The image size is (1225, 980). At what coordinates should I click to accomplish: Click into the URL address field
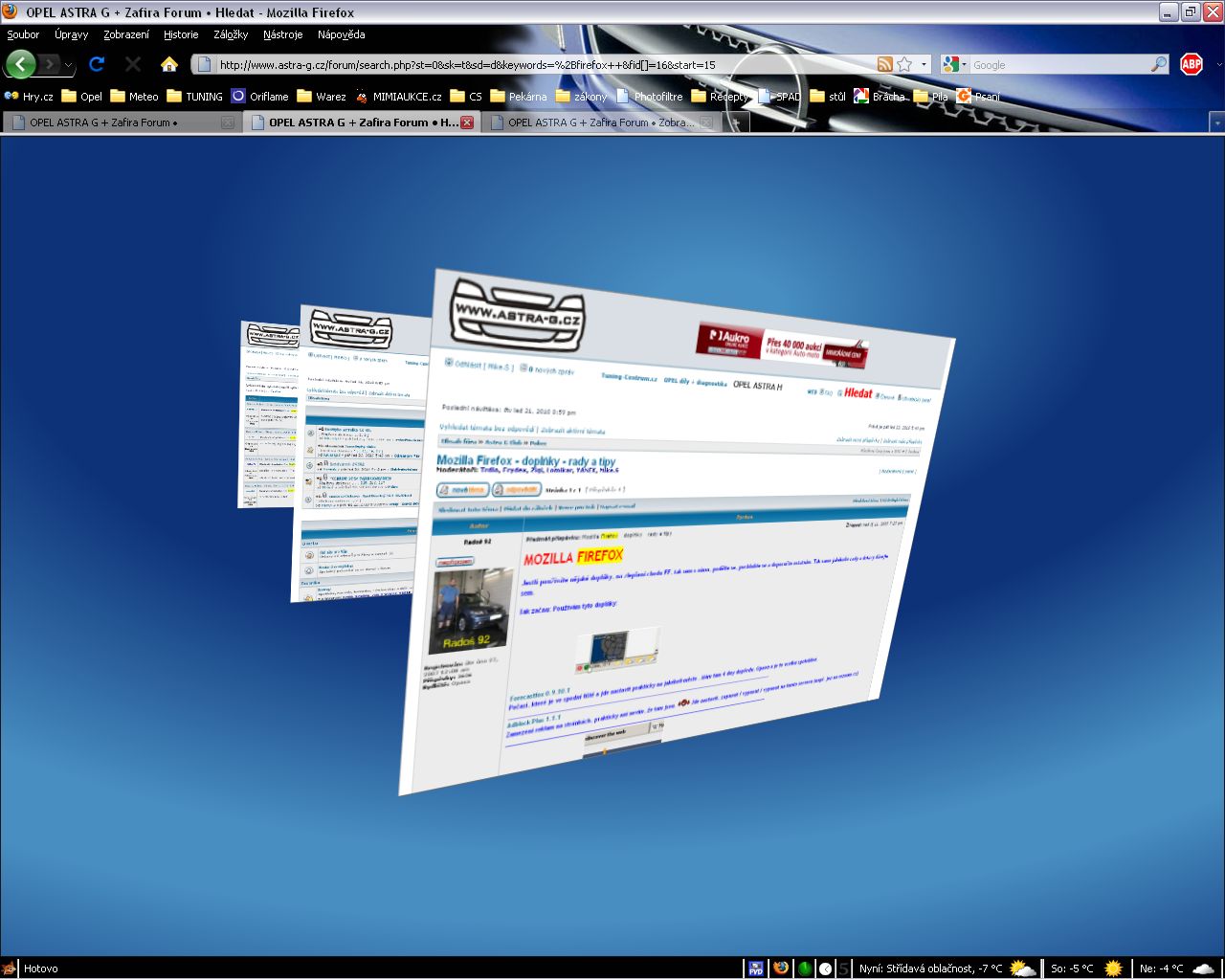tap(536, 65)
